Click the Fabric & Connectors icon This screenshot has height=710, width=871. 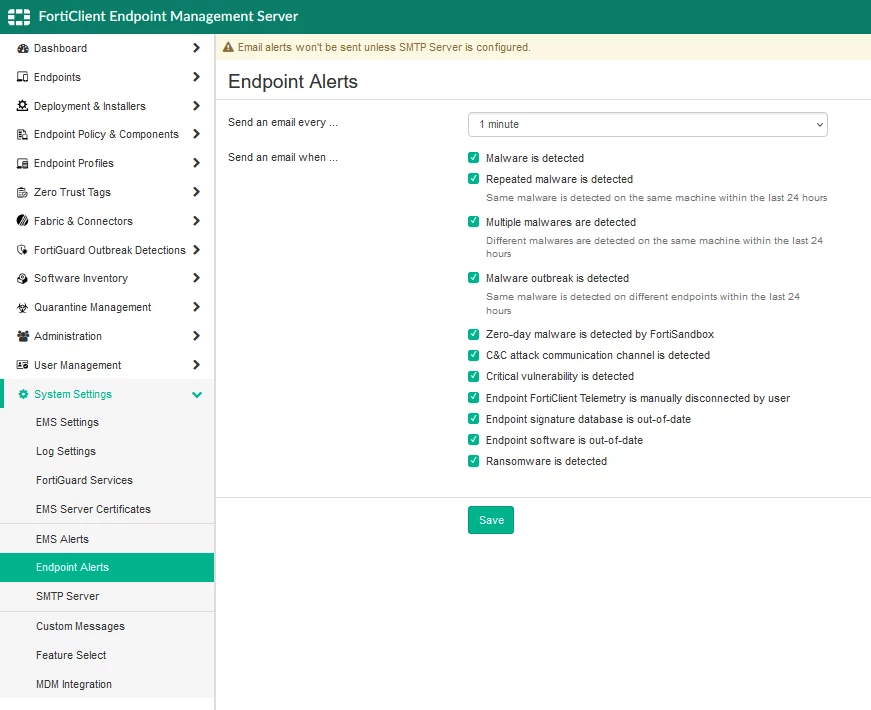(22, 221)
